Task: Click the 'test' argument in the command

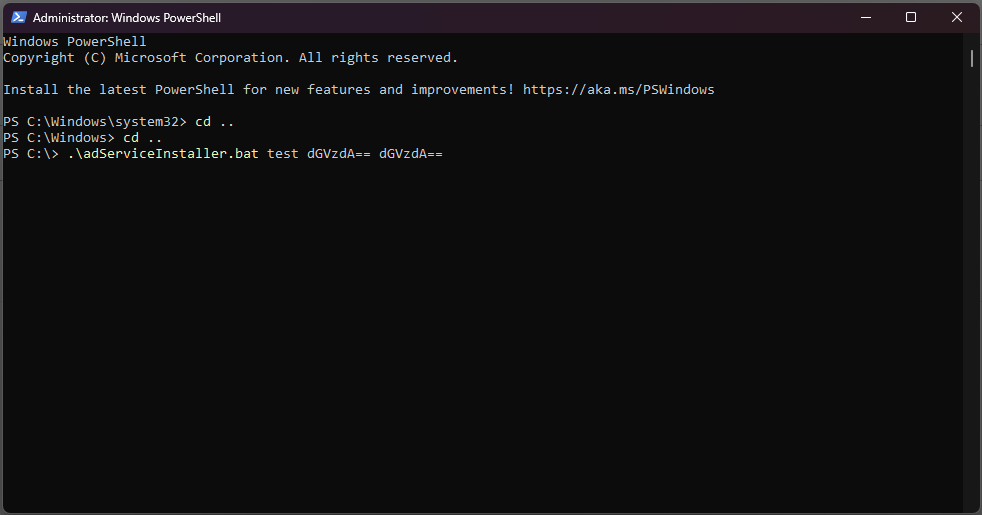Action: click(283, 154)
